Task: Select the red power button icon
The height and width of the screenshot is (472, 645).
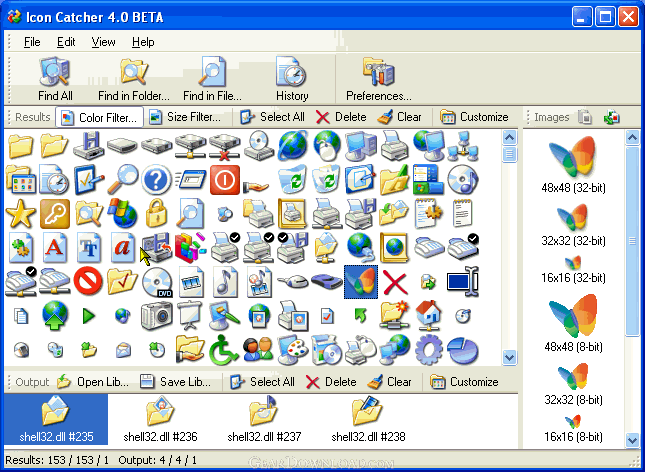Action: point(225,180)
